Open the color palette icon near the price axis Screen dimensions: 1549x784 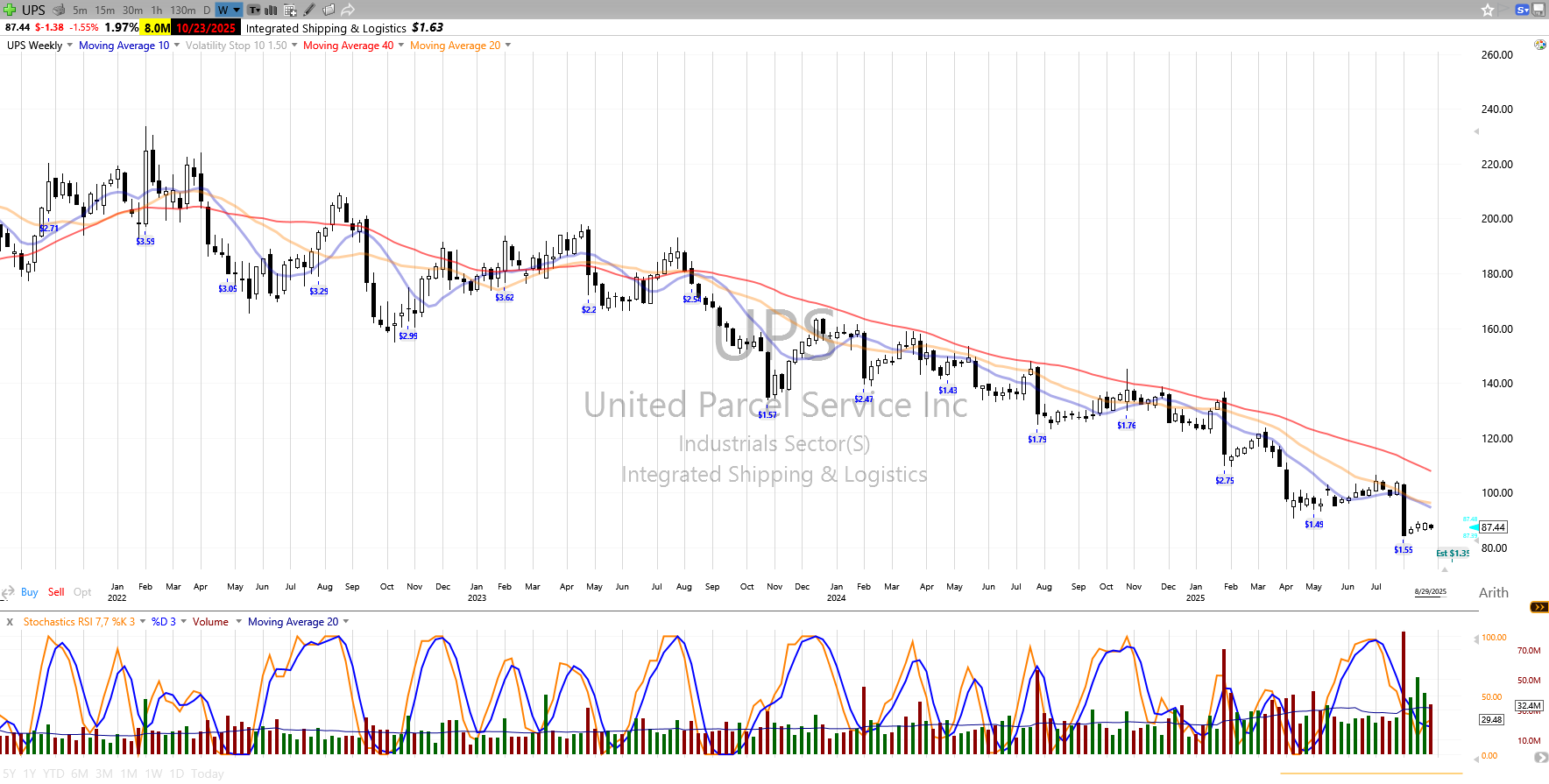point(1539,45)
